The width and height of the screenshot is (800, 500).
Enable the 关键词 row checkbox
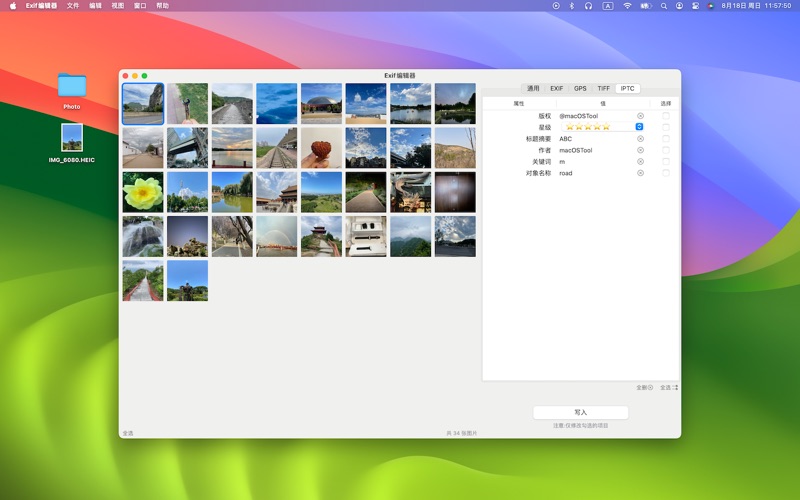tap(666, 162)
